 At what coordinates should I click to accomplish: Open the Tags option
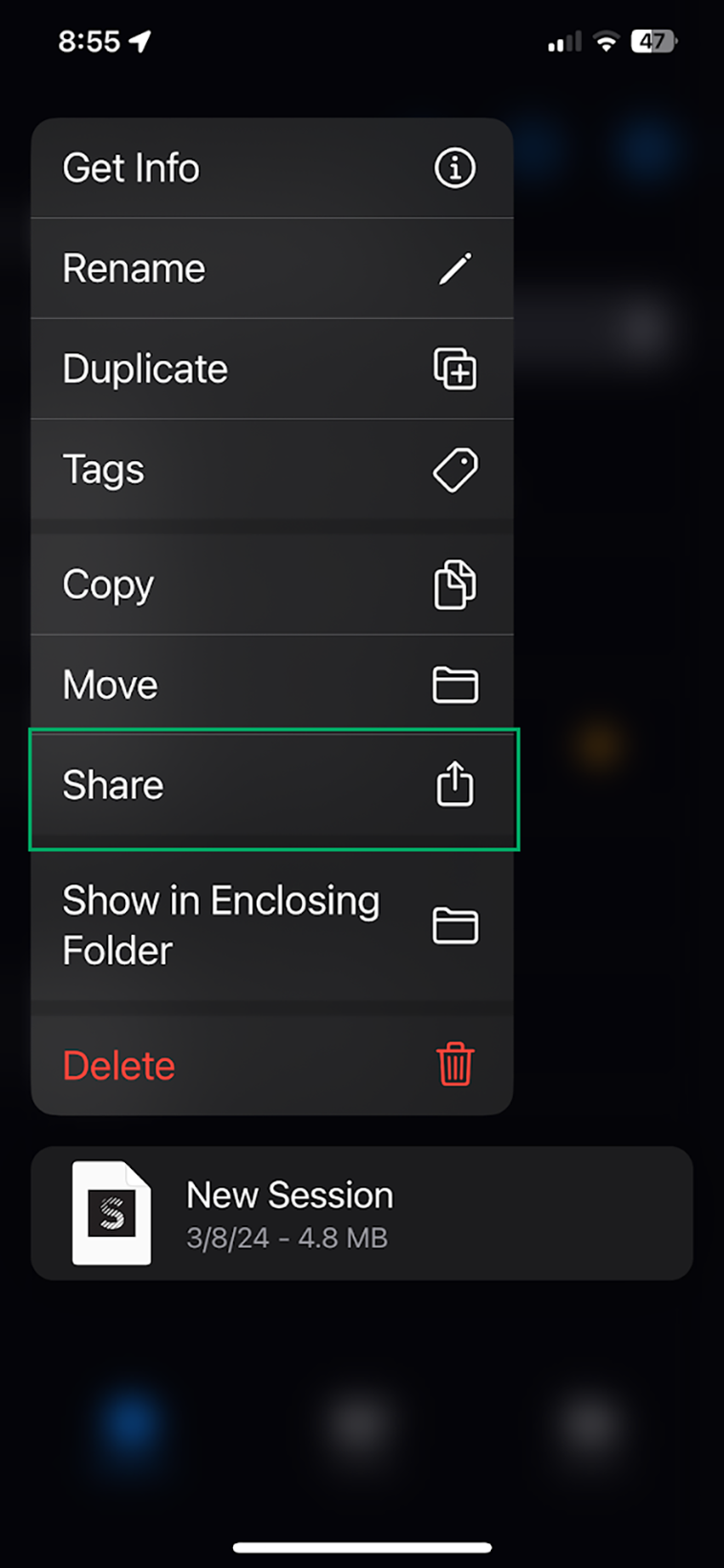point(272,470)
